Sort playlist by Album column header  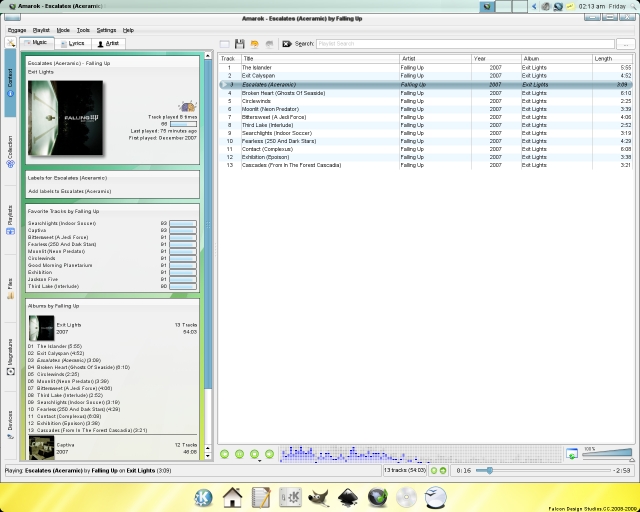coord(557,59)
